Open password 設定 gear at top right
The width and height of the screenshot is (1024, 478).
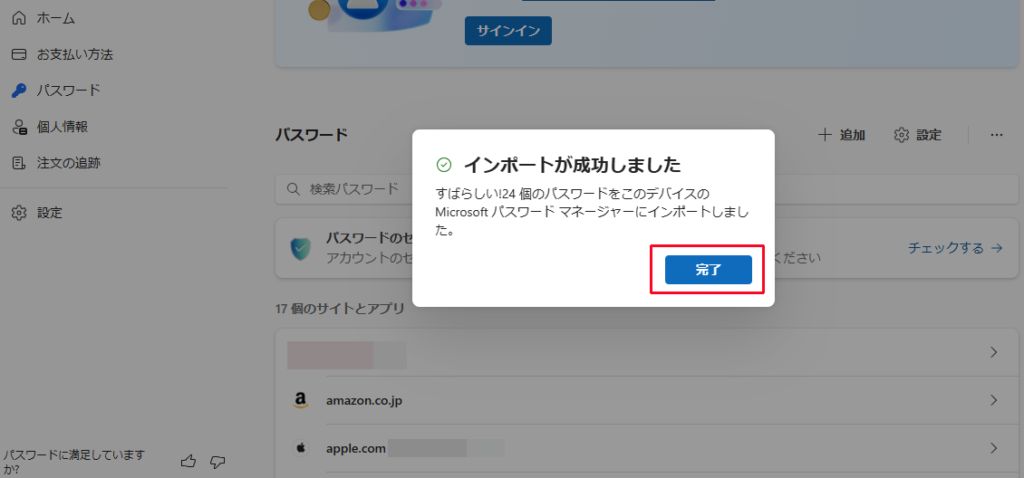[917, 135]
